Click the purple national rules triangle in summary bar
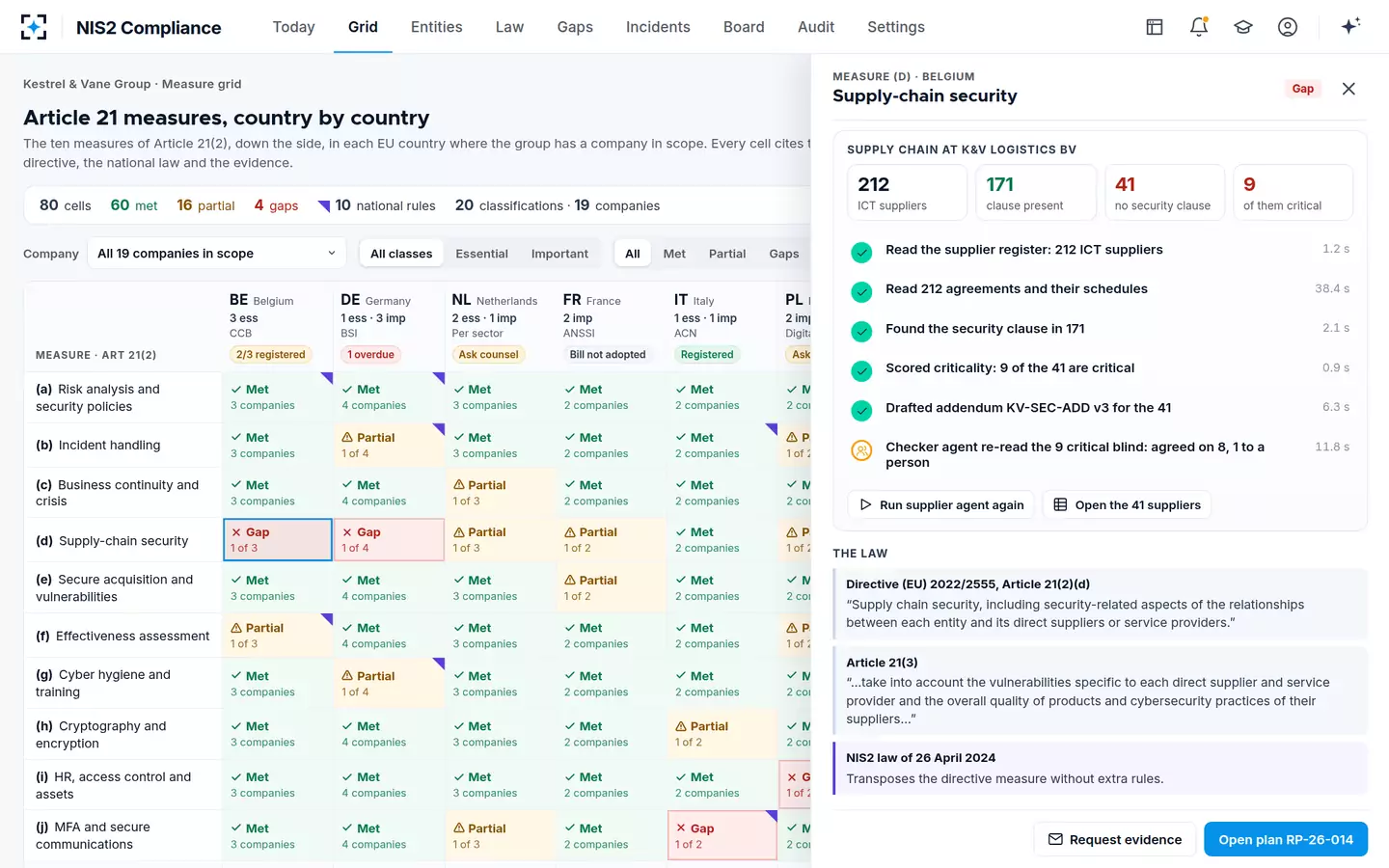1389x868 pixels. pos(324,204)
